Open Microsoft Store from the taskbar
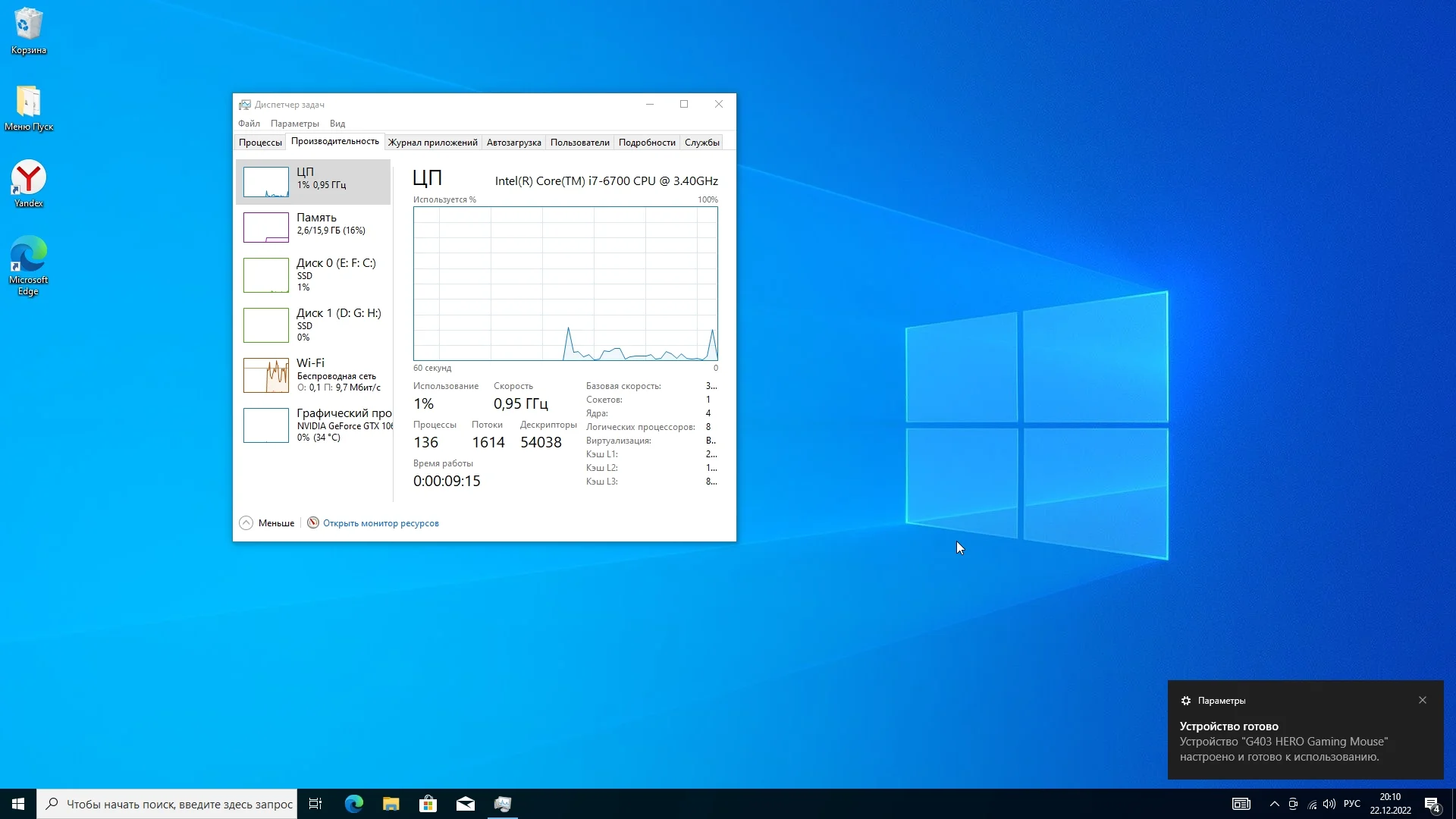The width and height of the screenshot is (1456, 819). tap(428, 804)
